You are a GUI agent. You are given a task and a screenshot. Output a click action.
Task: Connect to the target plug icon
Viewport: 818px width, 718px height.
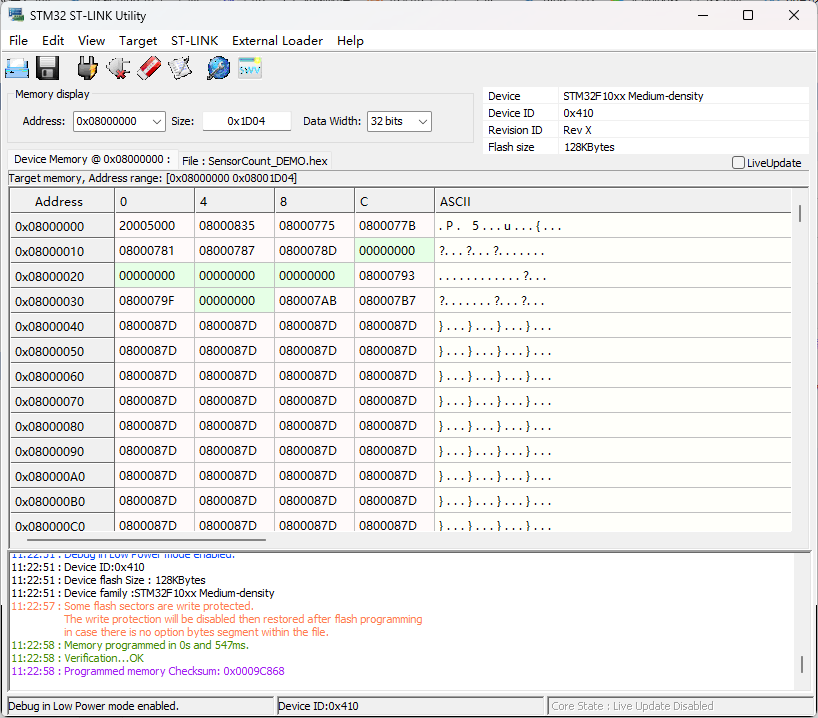[87, 68]
